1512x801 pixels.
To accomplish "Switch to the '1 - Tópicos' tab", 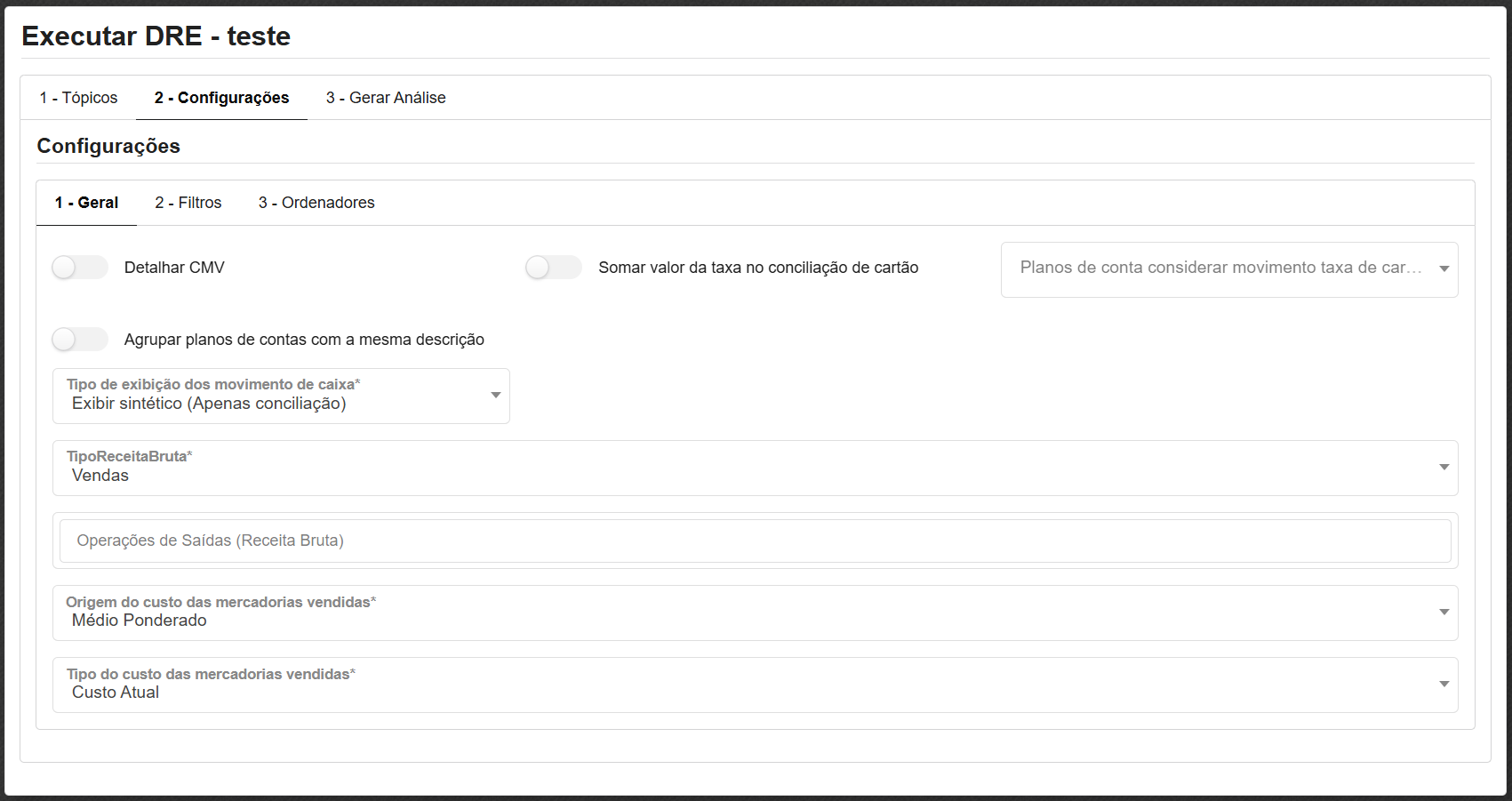I will click(78, 98).
